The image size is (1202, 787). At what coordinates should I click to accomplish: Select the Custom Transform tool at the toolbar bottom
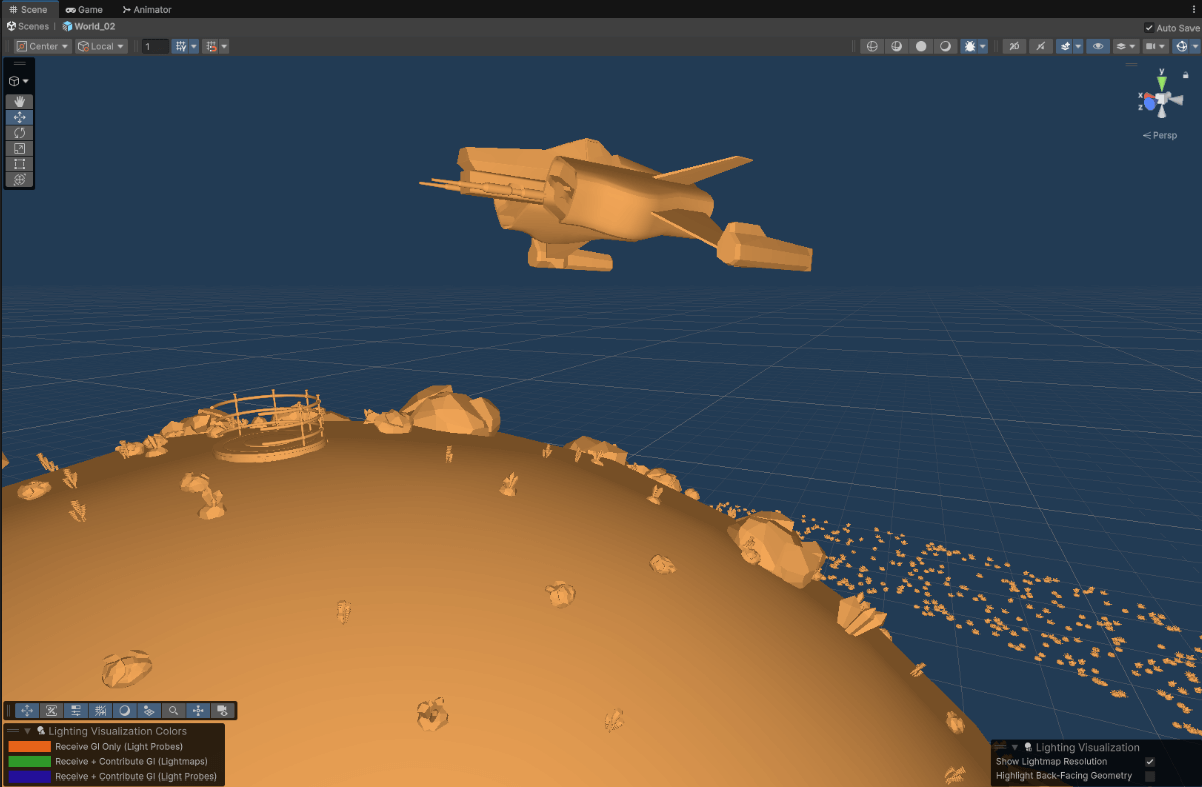(19, 179)
